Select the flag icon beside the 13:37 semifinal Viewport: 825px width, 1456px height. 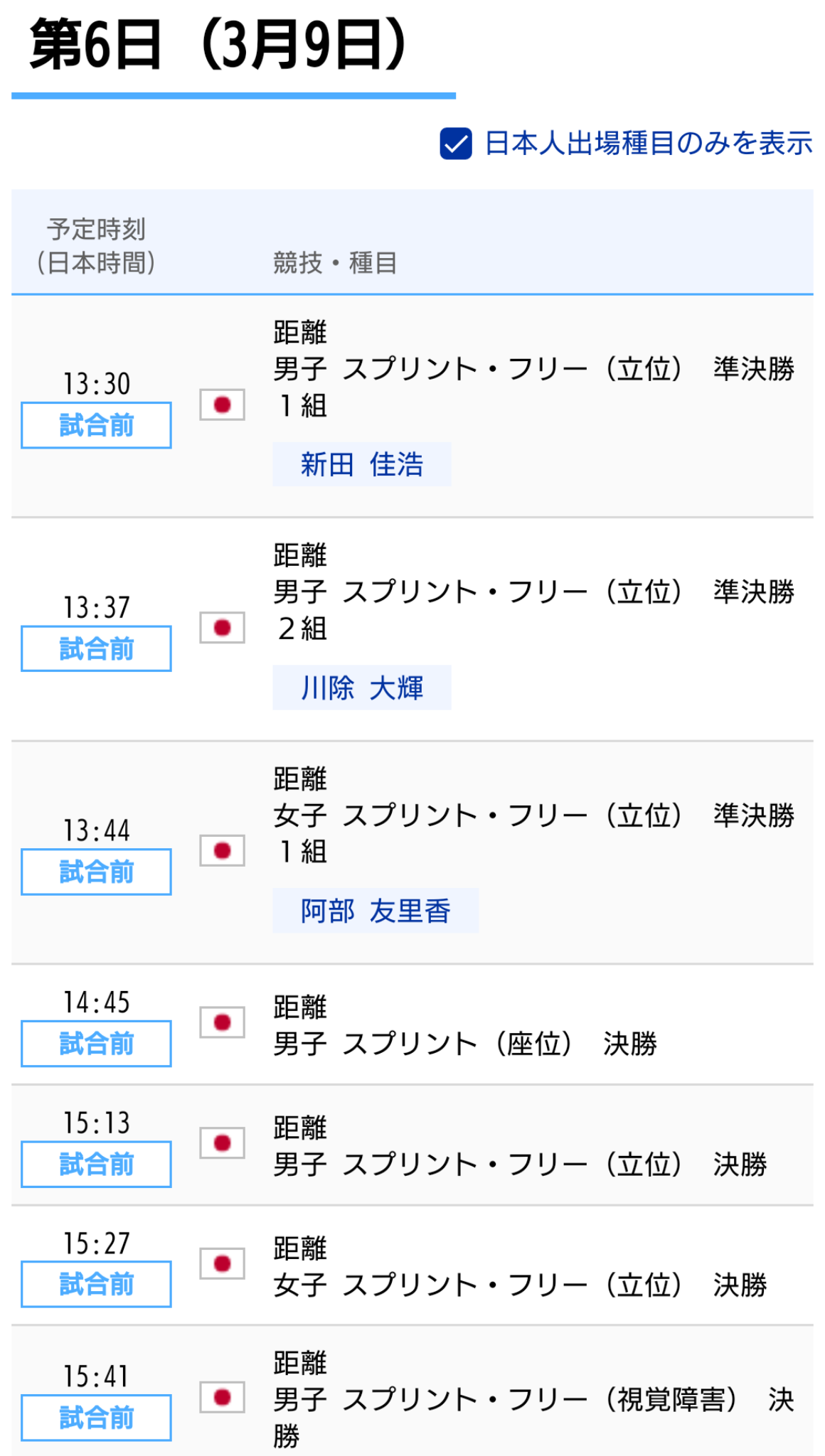coord(223,628)
